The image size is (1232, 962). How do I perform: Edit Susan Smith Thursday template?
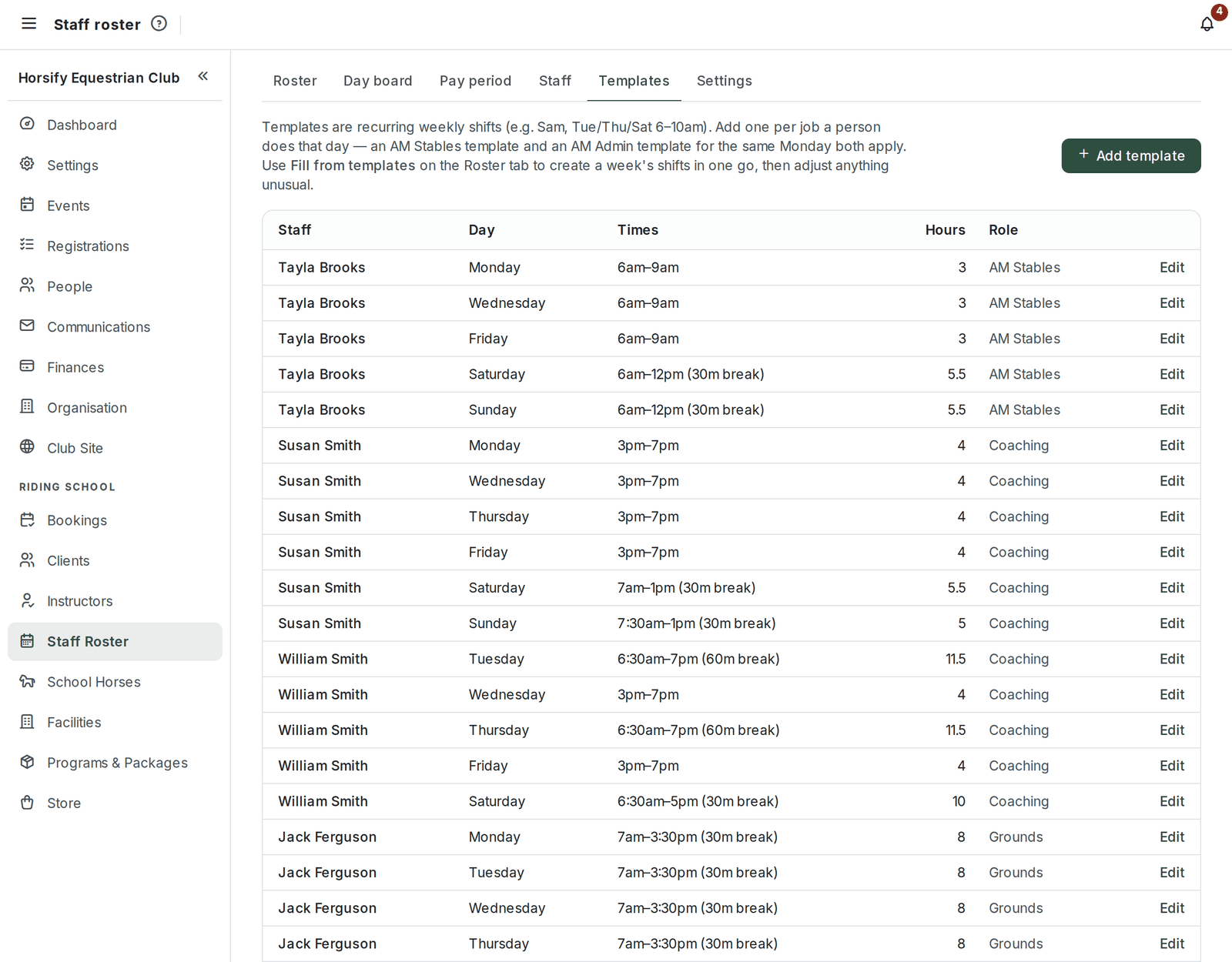click(1171, 516)
